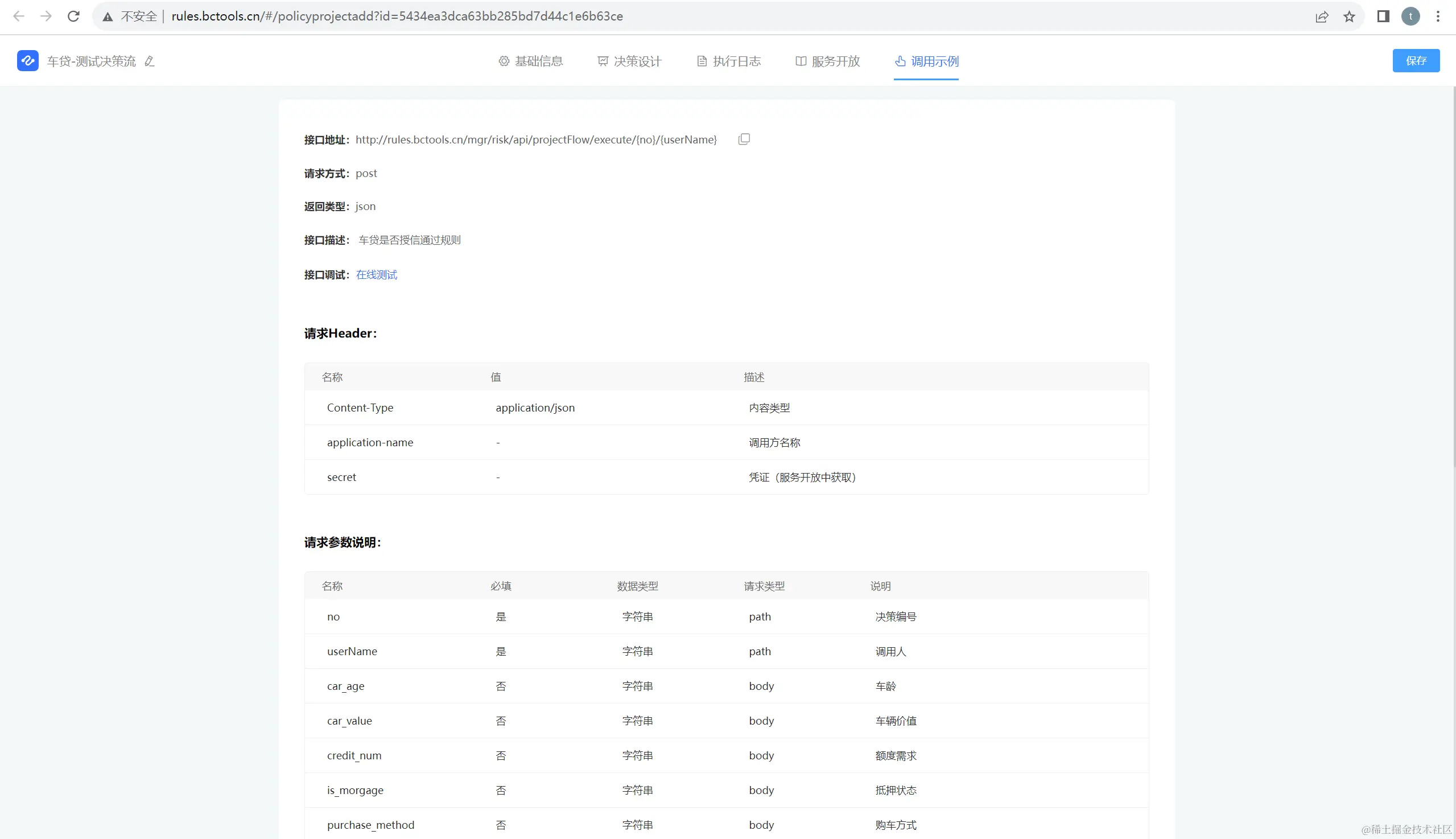Open the browser profile avatar
This screenshot has width=1456, height=839.
1410,16
